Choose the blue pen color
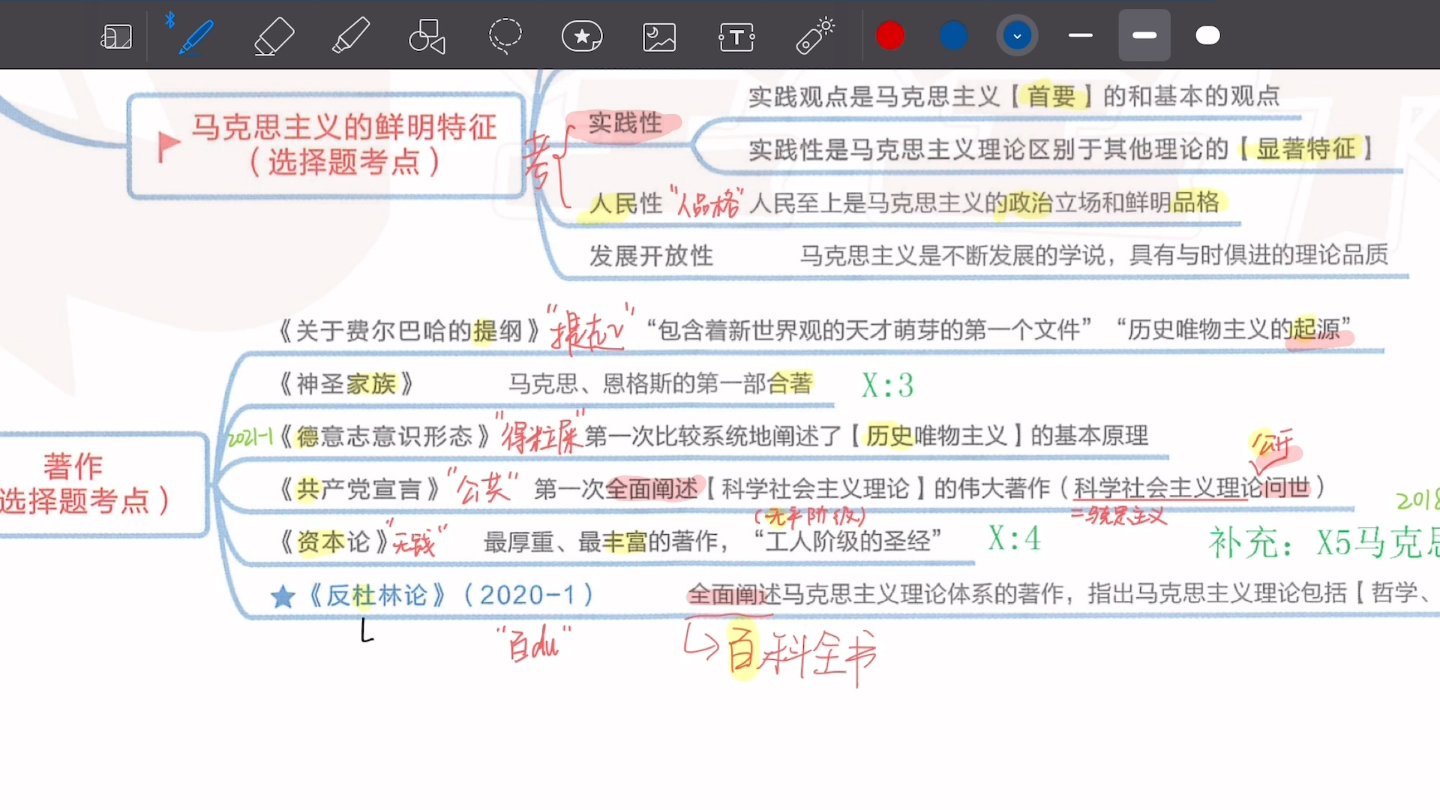This screenshot has height=810, width=1440. [x=953, y=36]
